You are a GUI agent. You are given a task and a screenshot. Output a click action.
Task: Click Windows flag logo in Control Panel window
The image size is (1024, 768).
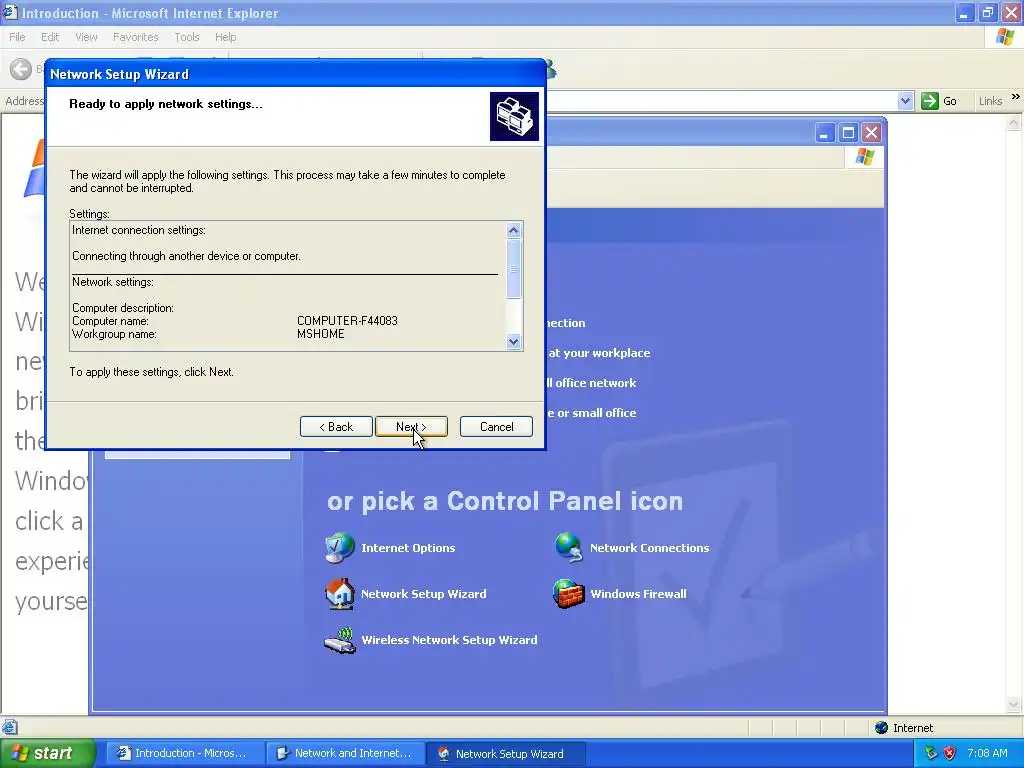pos(865,157)
